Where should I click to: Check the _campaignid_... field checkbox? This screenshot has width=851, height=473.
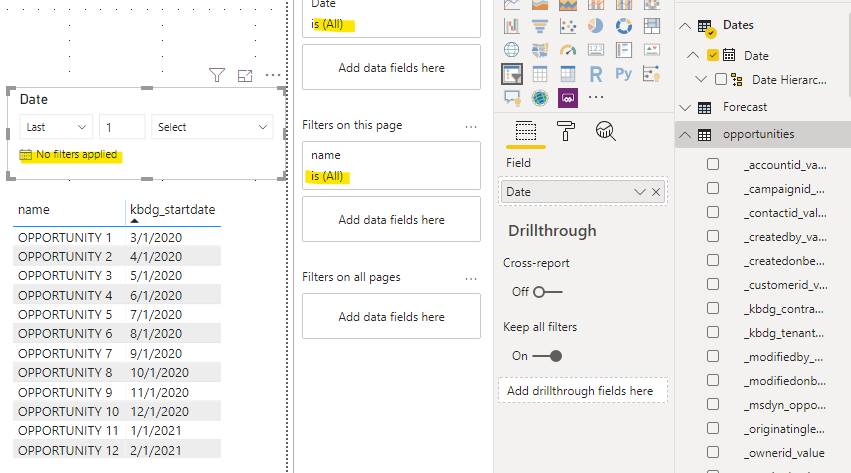click(713, 188)
